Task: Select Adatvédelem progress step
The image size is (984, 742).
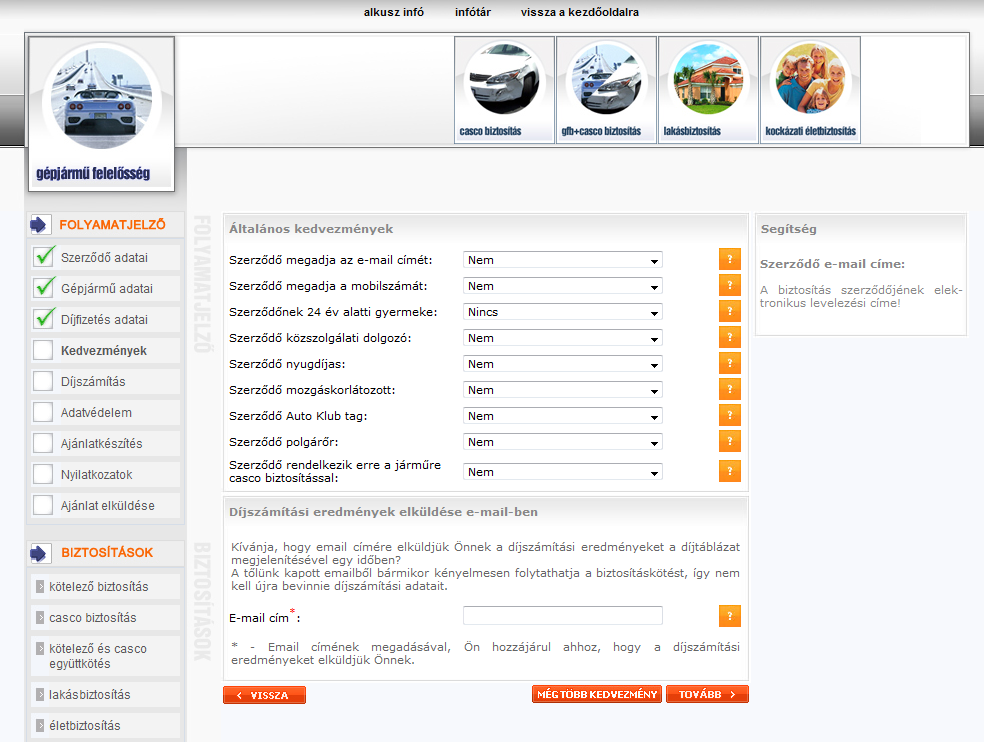Action: click(x=96, y=413)
